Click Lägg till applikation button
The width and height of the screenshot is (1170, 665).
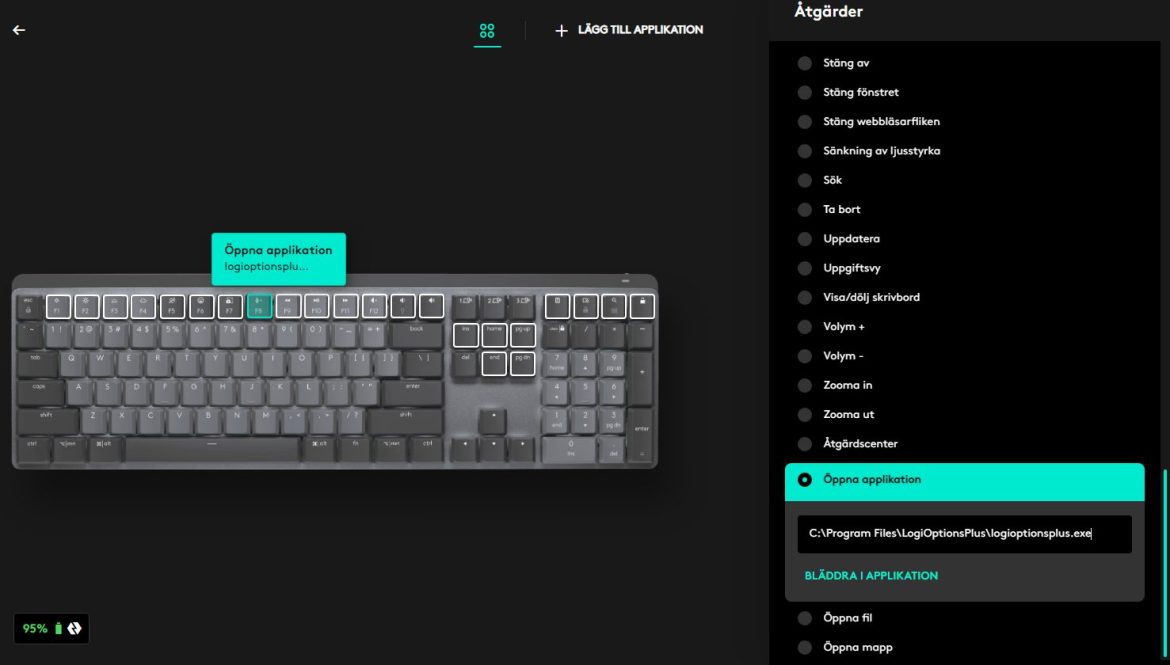(x=629, y=30)
